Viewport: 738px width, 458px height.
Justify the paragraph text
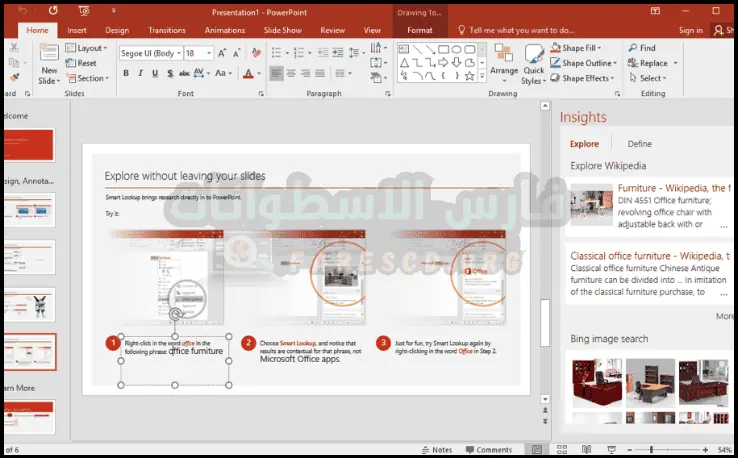[320, 73]
